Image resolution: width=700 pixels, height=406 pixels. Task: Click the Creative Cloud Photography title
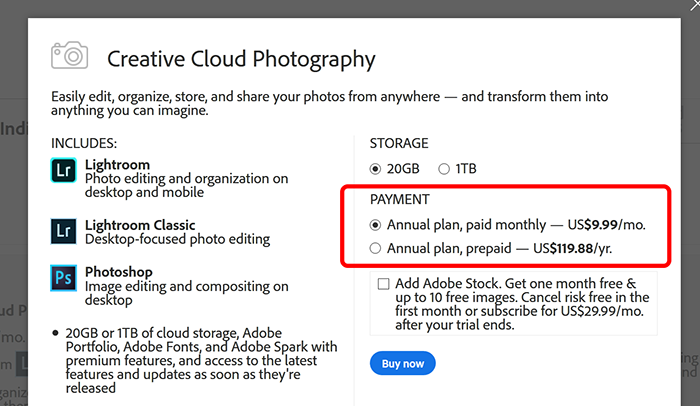[241, 59]
